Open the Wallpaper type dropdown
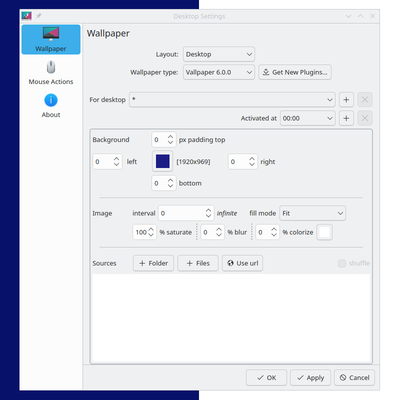The image size is (400, 400). coord(219,72)
